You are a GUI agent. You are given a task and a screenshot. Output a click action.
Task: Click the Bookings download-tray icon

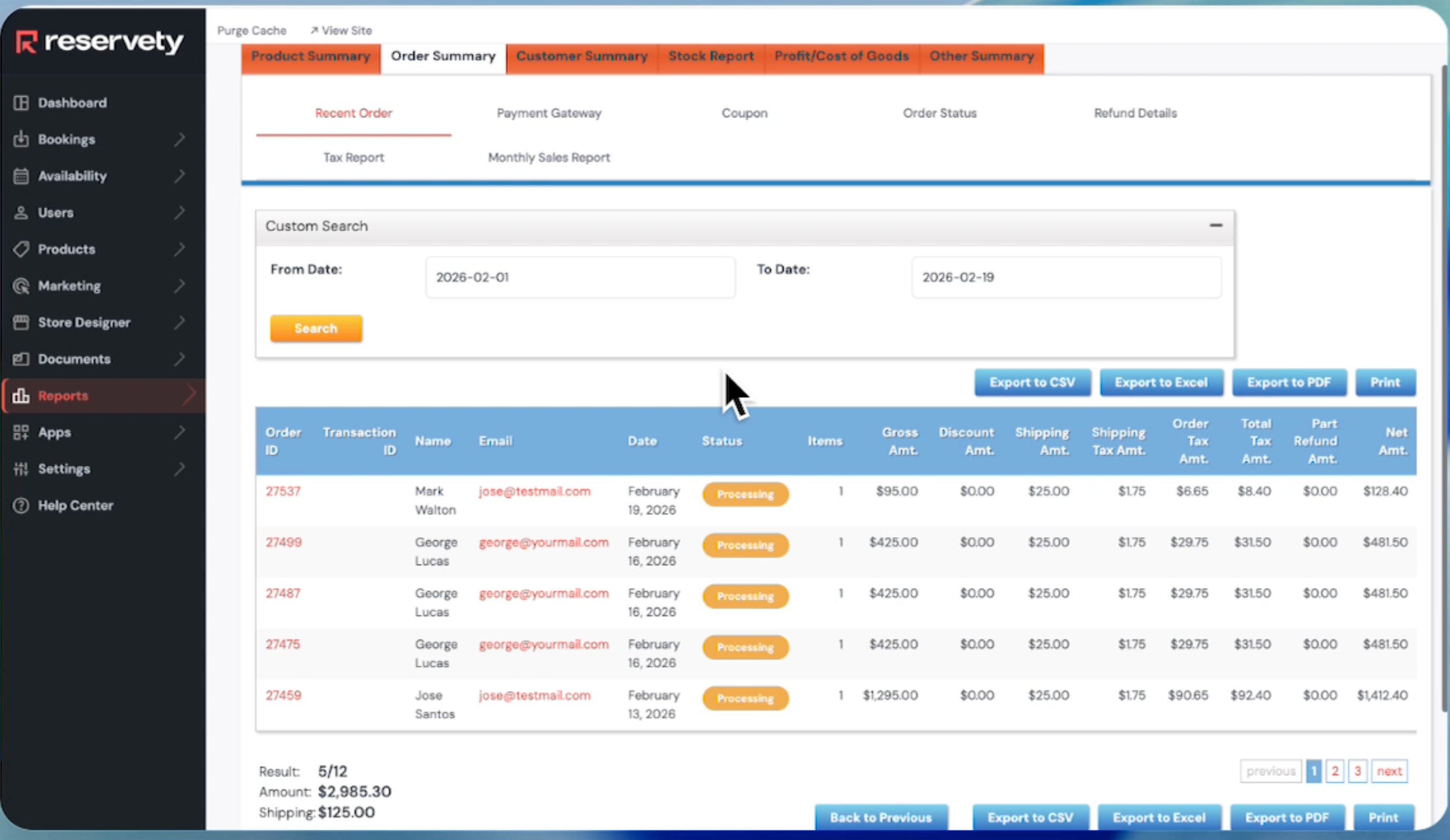coord(21,139)
